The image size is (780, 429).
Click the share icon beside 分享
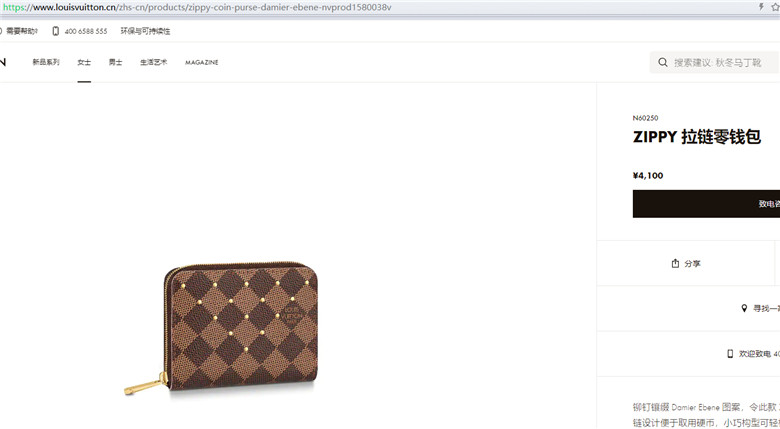pyautogui.click(x=675, y=263)
